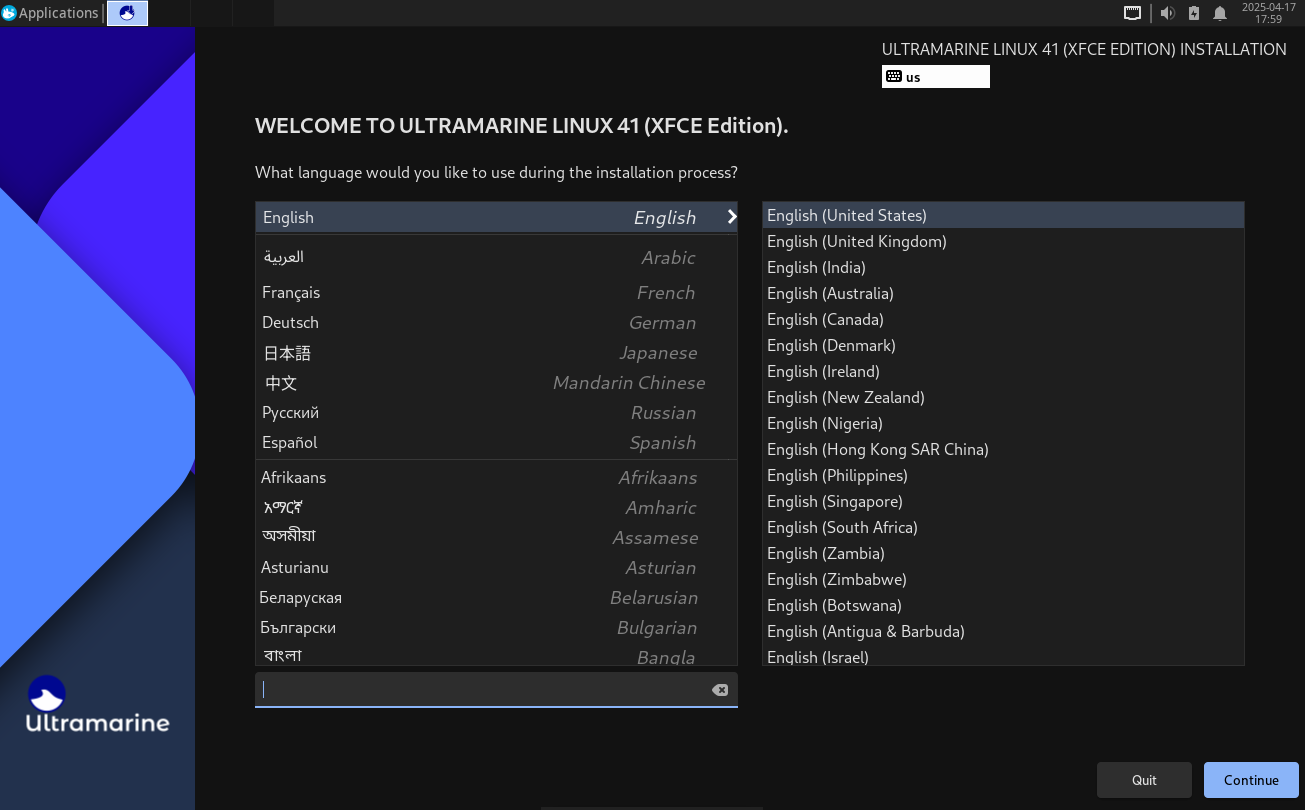Select the Afrikaans language row
The image size is (1305, 810).
(x=496, y=477)
